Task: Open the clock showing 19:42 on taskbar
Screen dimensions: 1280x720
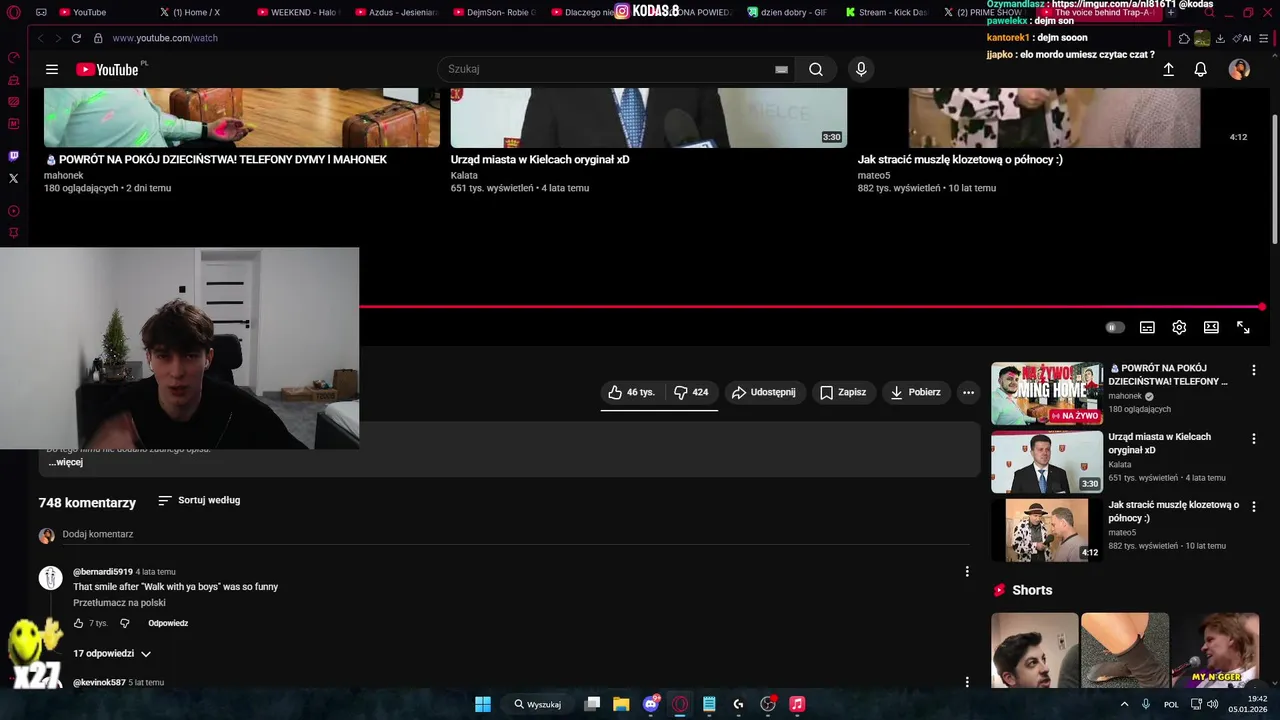Action: (x=1249, y=704)
